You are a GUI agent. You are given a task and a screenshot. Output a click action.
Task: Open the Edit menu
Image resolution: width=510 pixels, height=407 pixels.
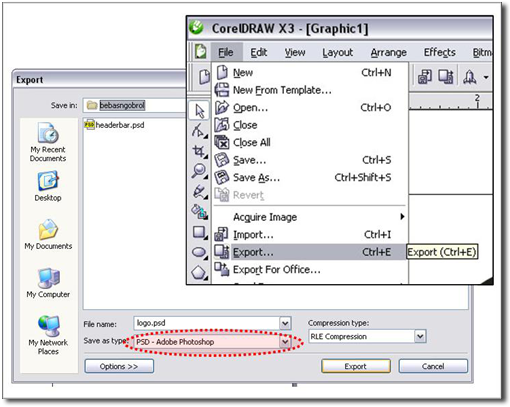coord(259,52)
